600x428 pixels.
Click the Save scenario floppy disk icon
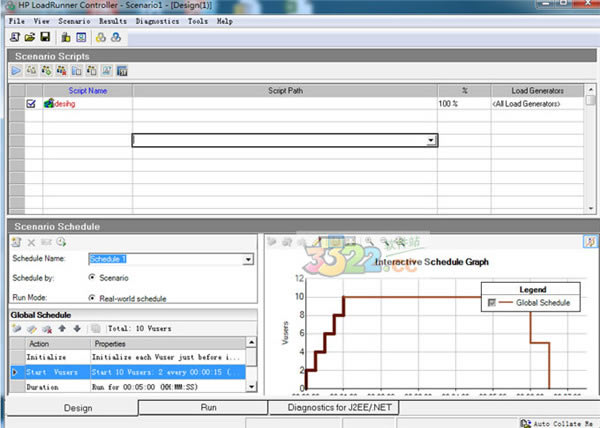point(43,36)
